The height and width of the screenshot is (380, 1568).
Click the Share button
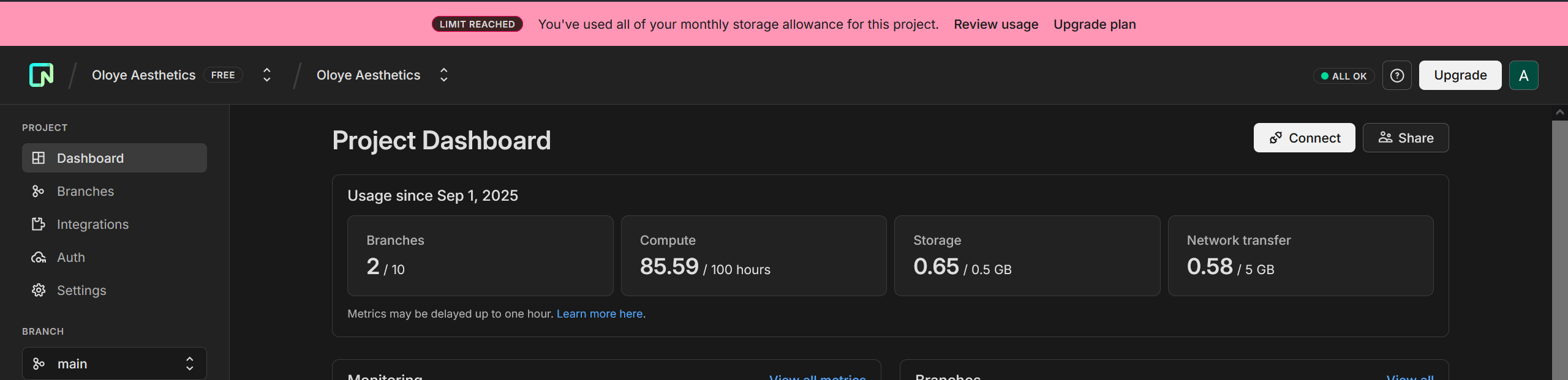1405,138
